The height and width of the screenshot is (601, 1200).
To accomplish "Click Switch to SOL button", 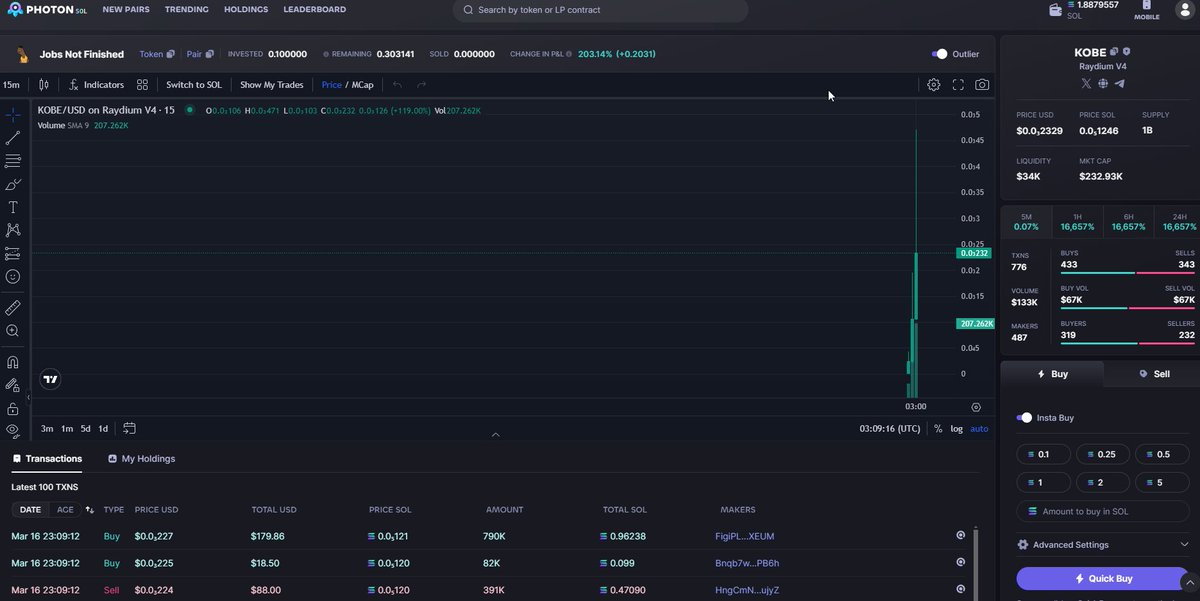I will (x=194, y=85).
